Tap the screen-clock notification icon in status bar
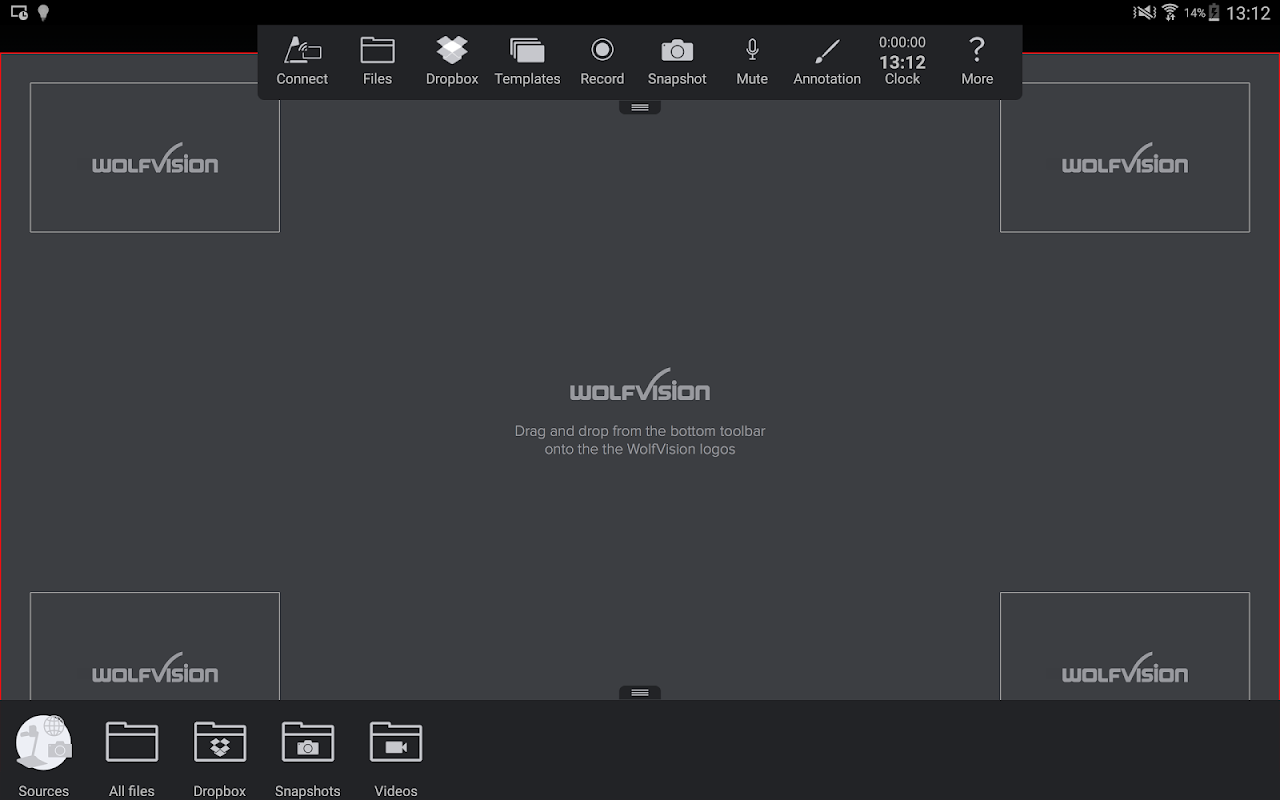 pyautogui.click(x=18, y=13)
